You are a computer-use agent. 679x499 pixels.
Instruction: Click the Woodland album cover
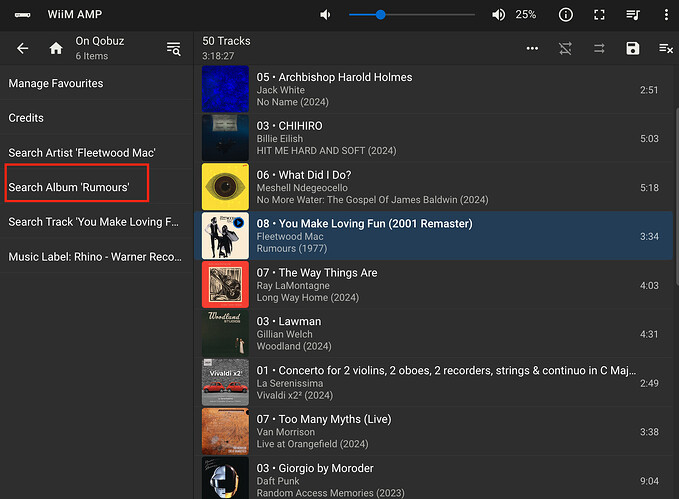click(x=225, y=334)
